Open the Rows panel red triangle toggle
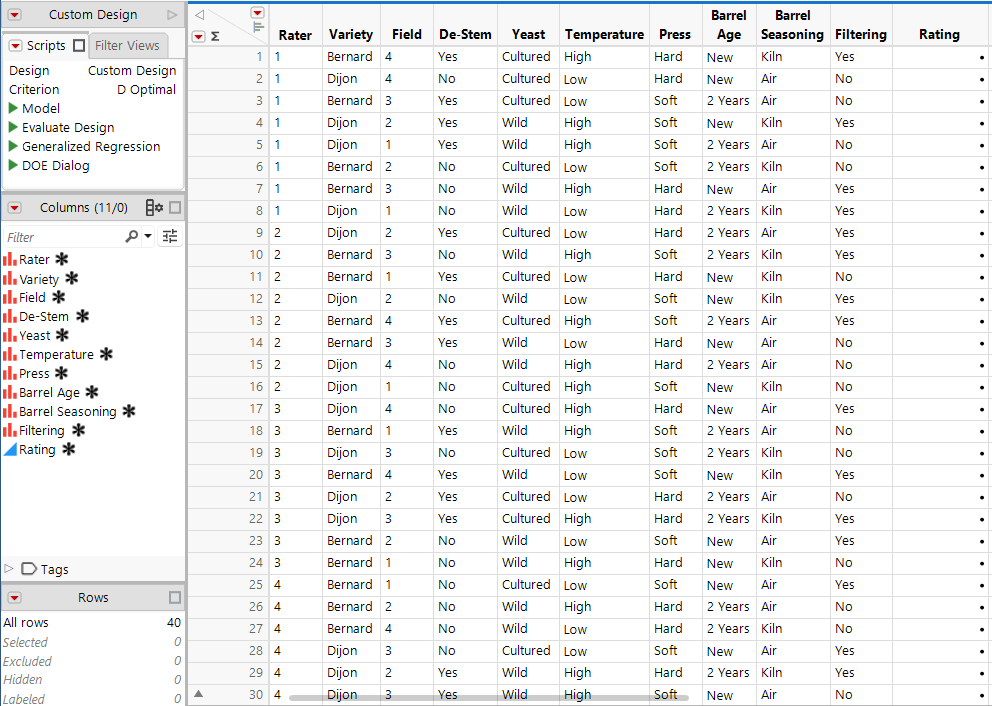The height and width of the screenshot is (706, 992). click(x=14, y=597)
